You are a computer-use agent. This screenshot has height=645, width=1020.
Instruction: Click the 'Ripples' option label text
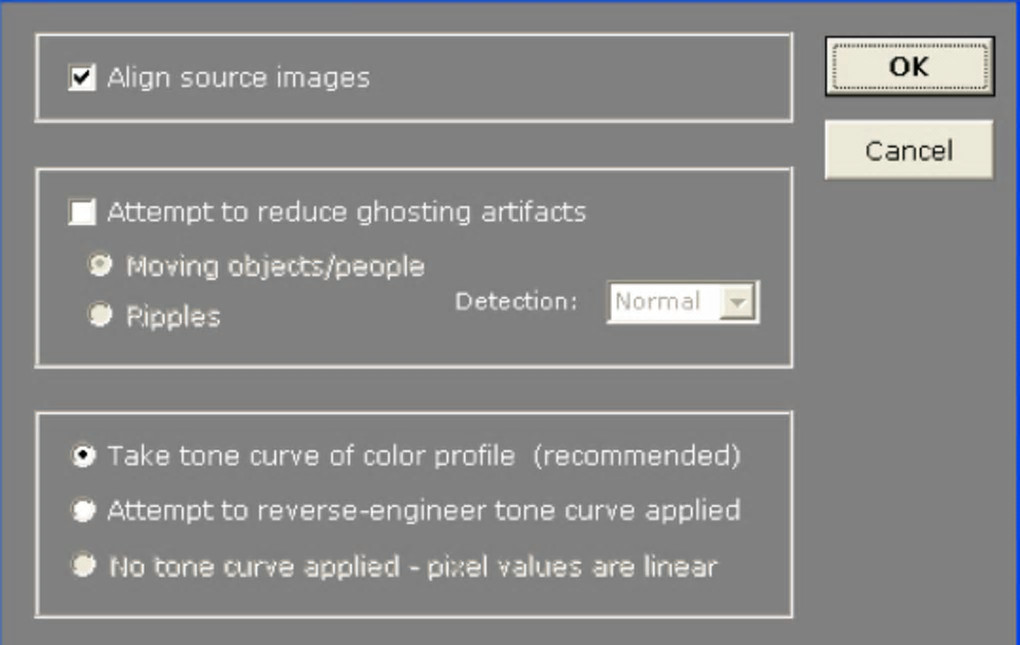point(173,317)
